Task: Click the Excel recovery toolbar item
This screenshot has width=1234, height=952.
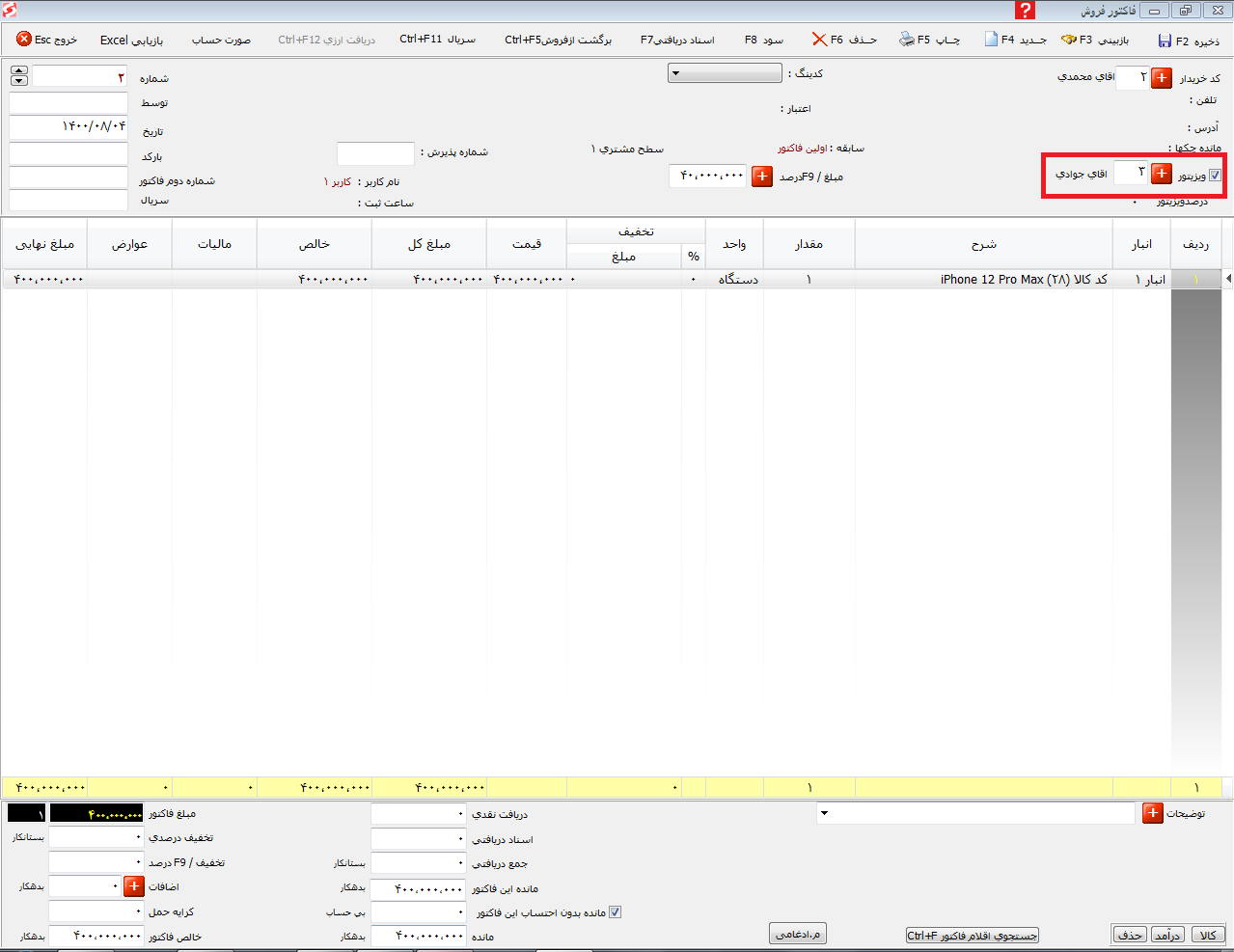Action: [131, 41]
